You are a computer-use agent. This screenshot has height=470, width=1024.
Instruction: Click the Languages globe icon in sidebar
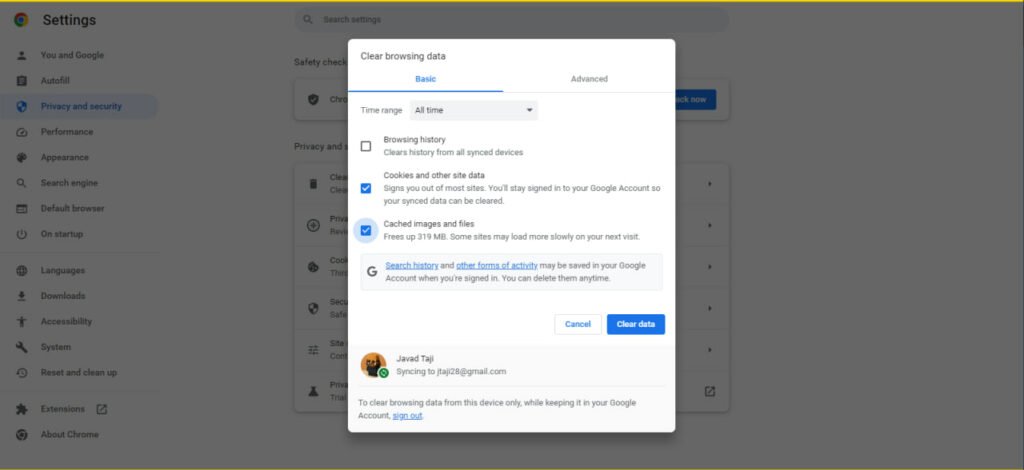21,271
